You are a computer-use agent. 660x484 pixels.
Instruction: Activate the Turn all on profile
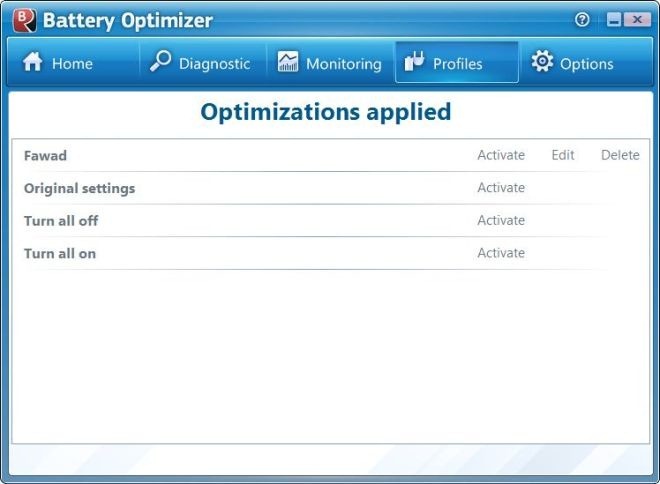tap(501, 253)
